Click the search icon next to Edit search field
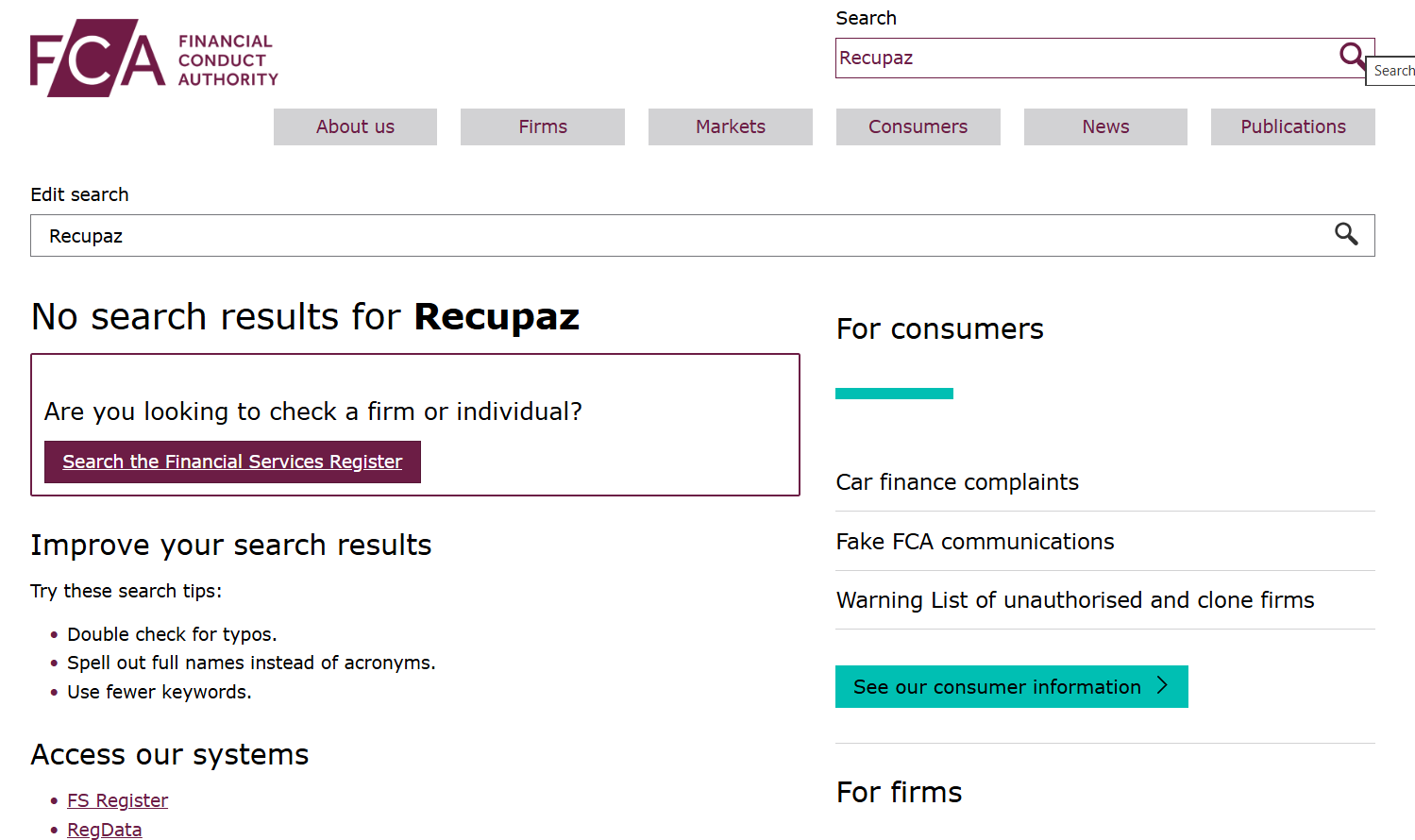This screenshot has height=840, width=1415. coord(1347,235)
